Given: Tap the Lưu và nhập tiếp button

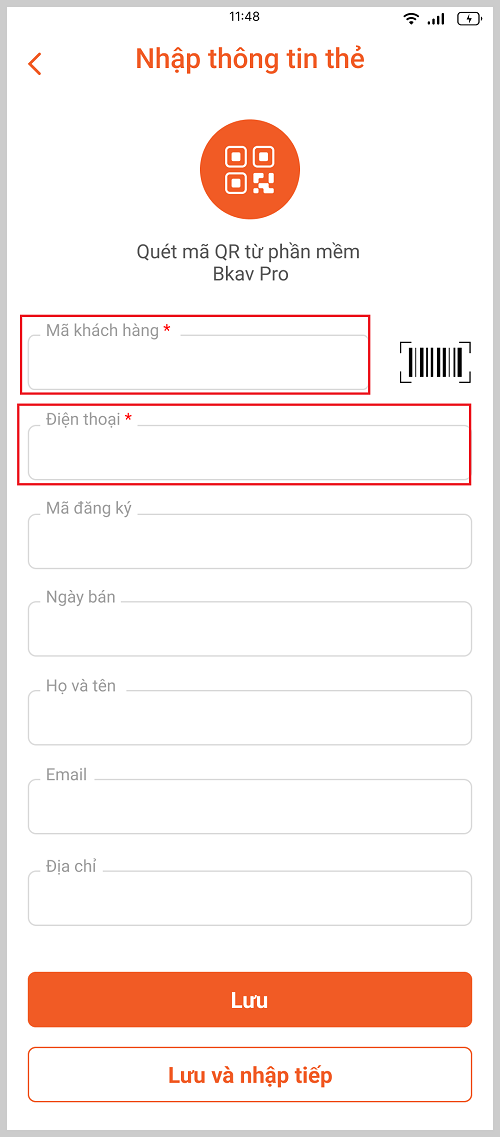Looking at the screenshot, I should [250, 1075].
